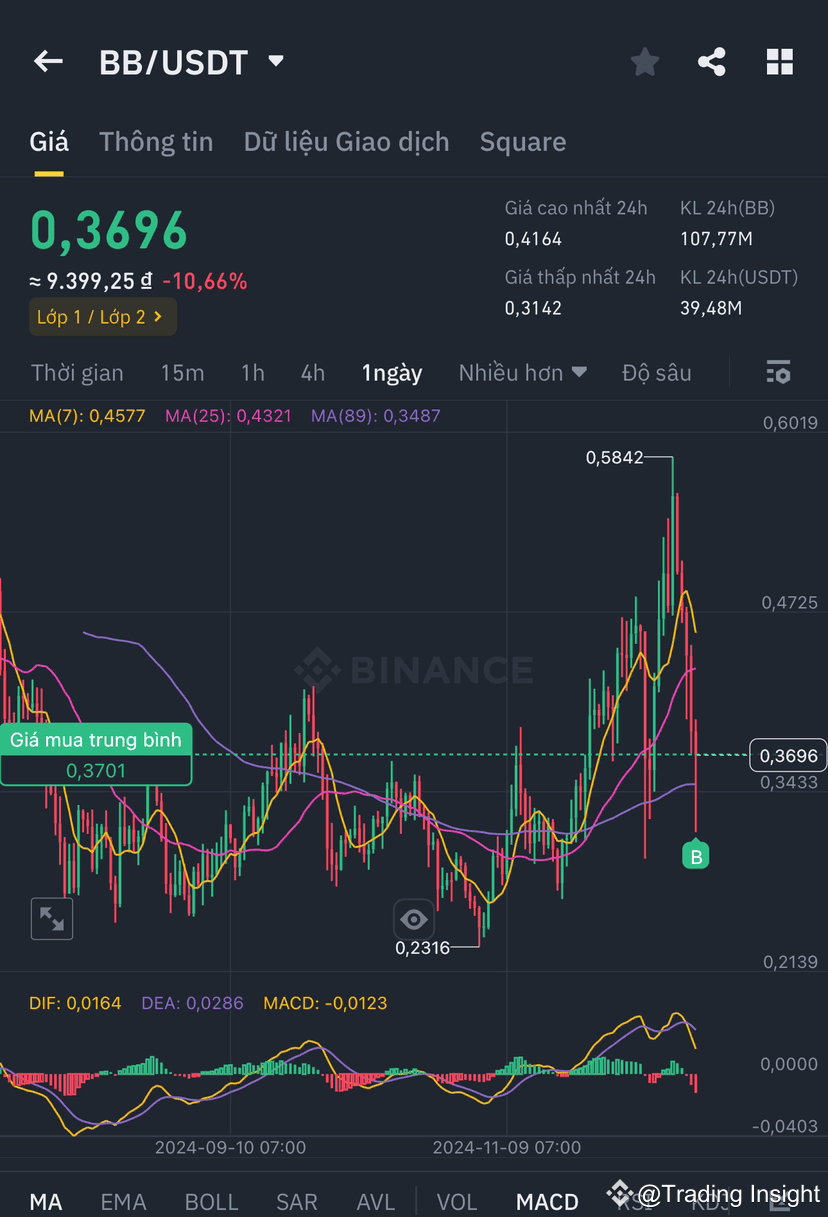The image size is (828, 1217).
Task: Open the BB/USDT pair selector arrow
Action: 276,62
